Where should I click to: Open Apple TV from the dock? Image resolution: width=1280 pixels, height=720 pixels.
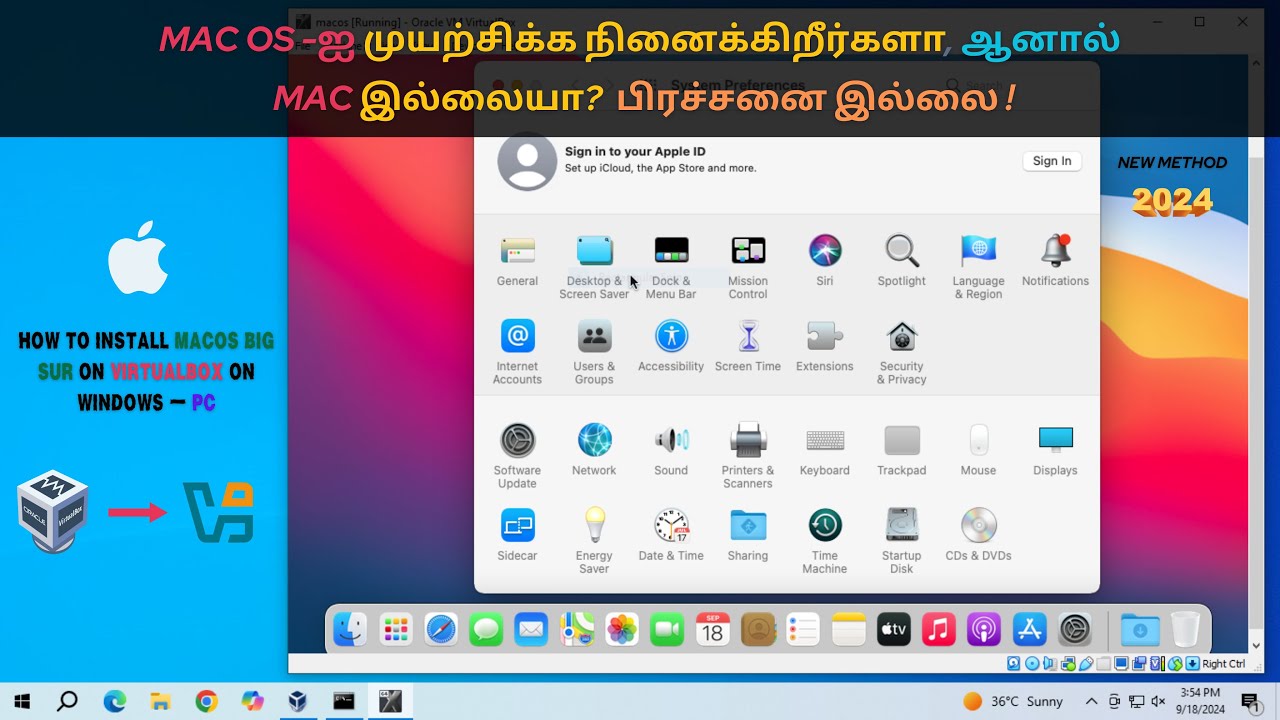tap(894, 630)
